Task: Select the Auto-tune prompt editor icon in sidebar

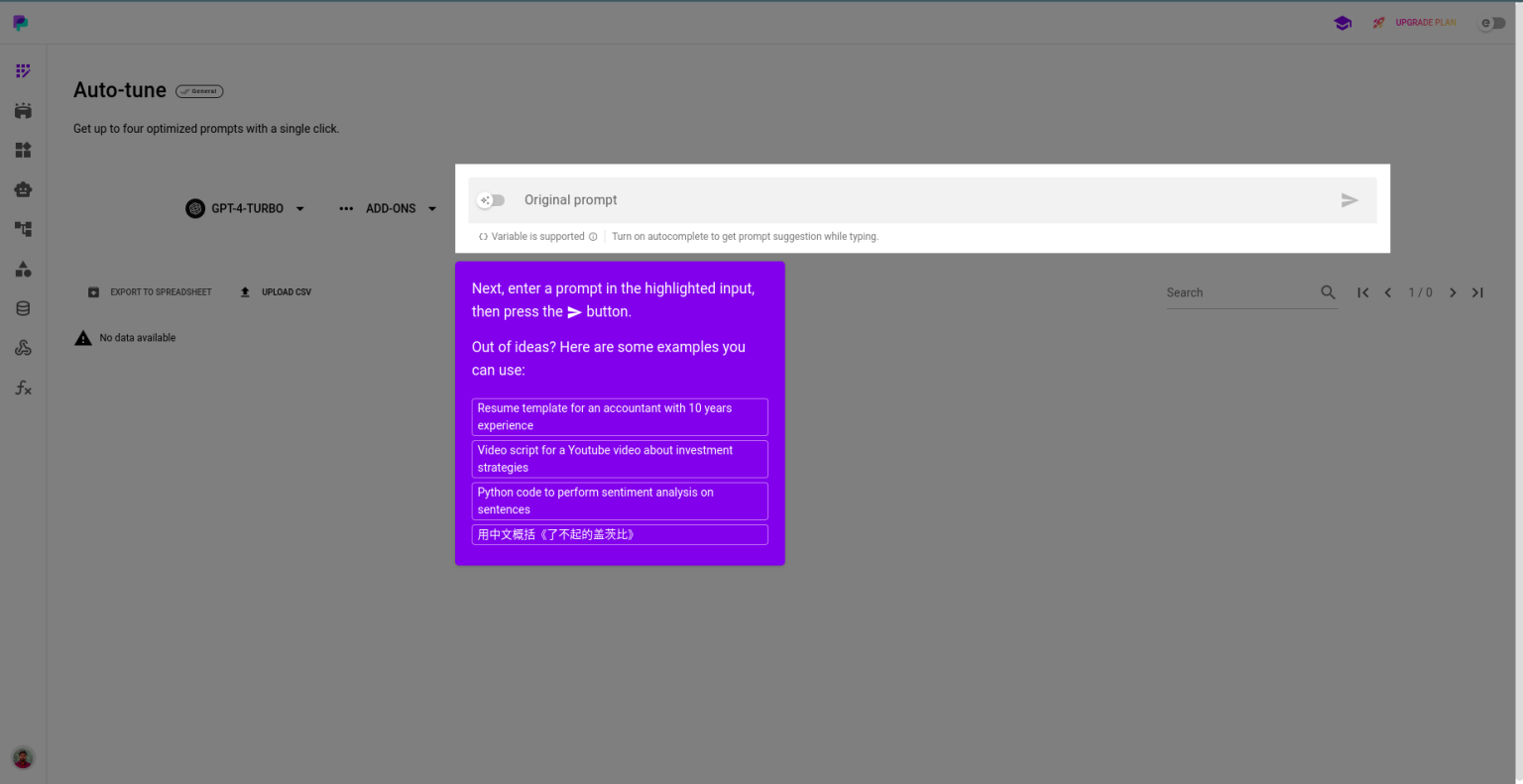Action: 22,70
